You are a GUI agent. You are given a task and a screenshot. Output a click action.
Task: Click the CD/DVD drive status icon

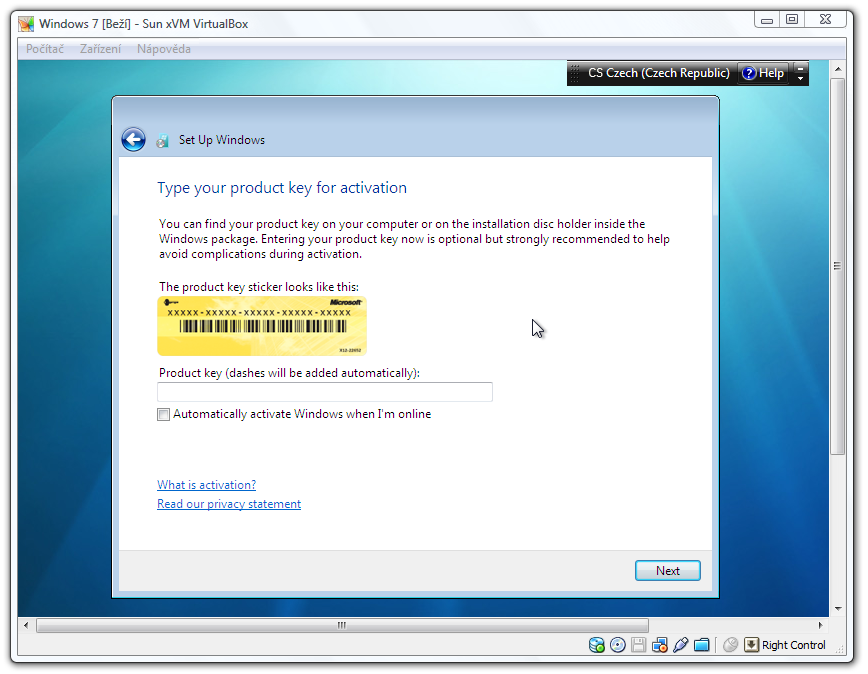tap(617, 645)
